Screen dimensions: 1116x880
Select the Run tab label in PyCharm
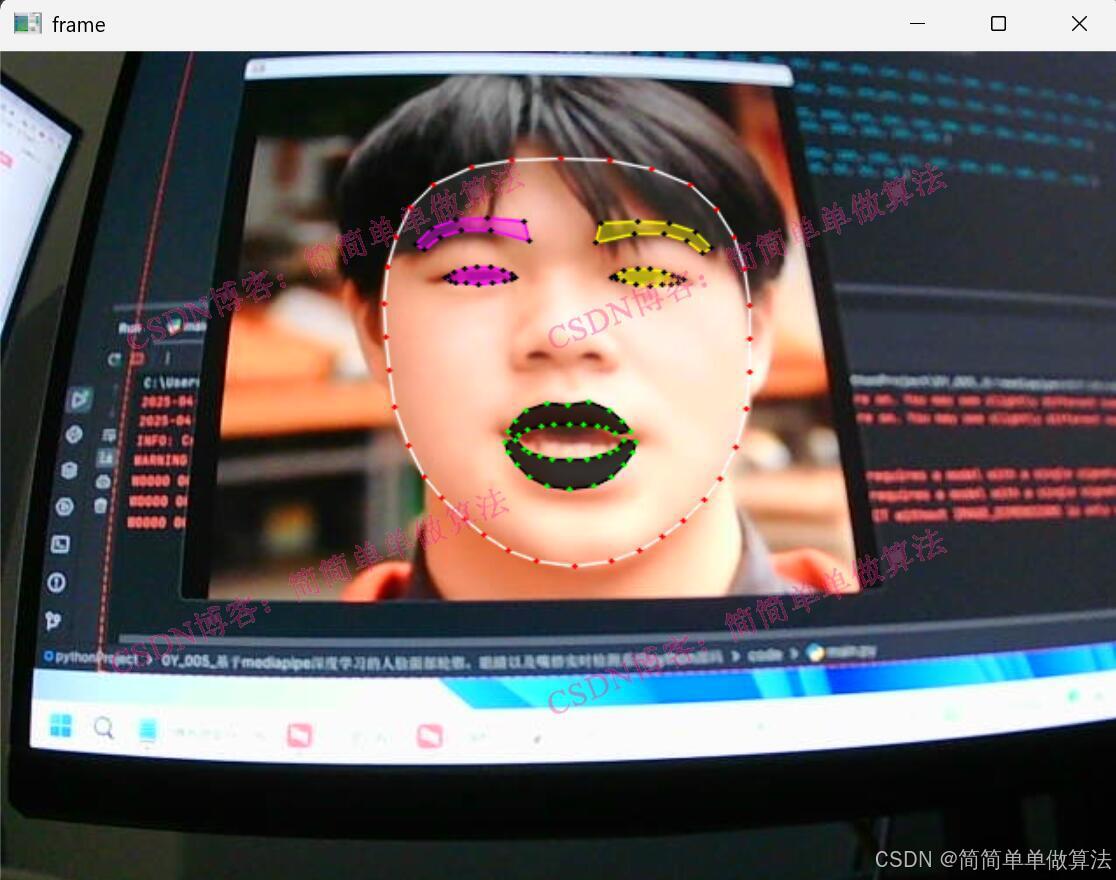[x=130, y=328]
